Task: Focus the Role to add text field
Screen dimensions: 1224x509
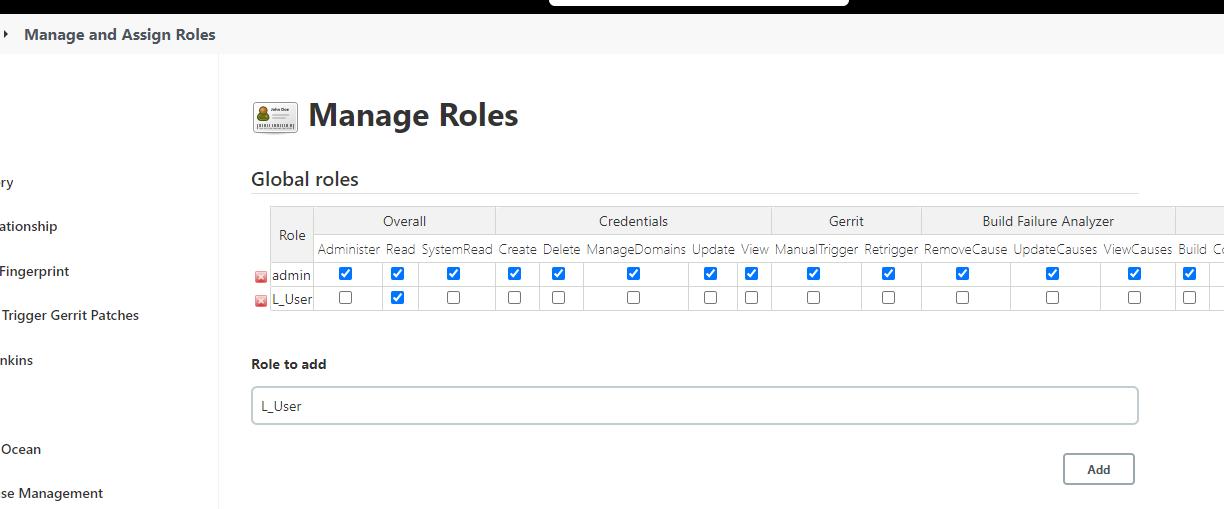Action: point(694,406)
